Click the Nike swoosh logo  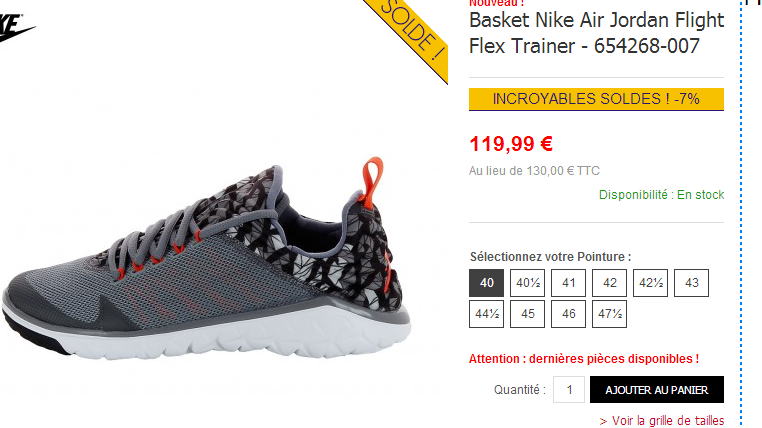[x=16, y=28]
